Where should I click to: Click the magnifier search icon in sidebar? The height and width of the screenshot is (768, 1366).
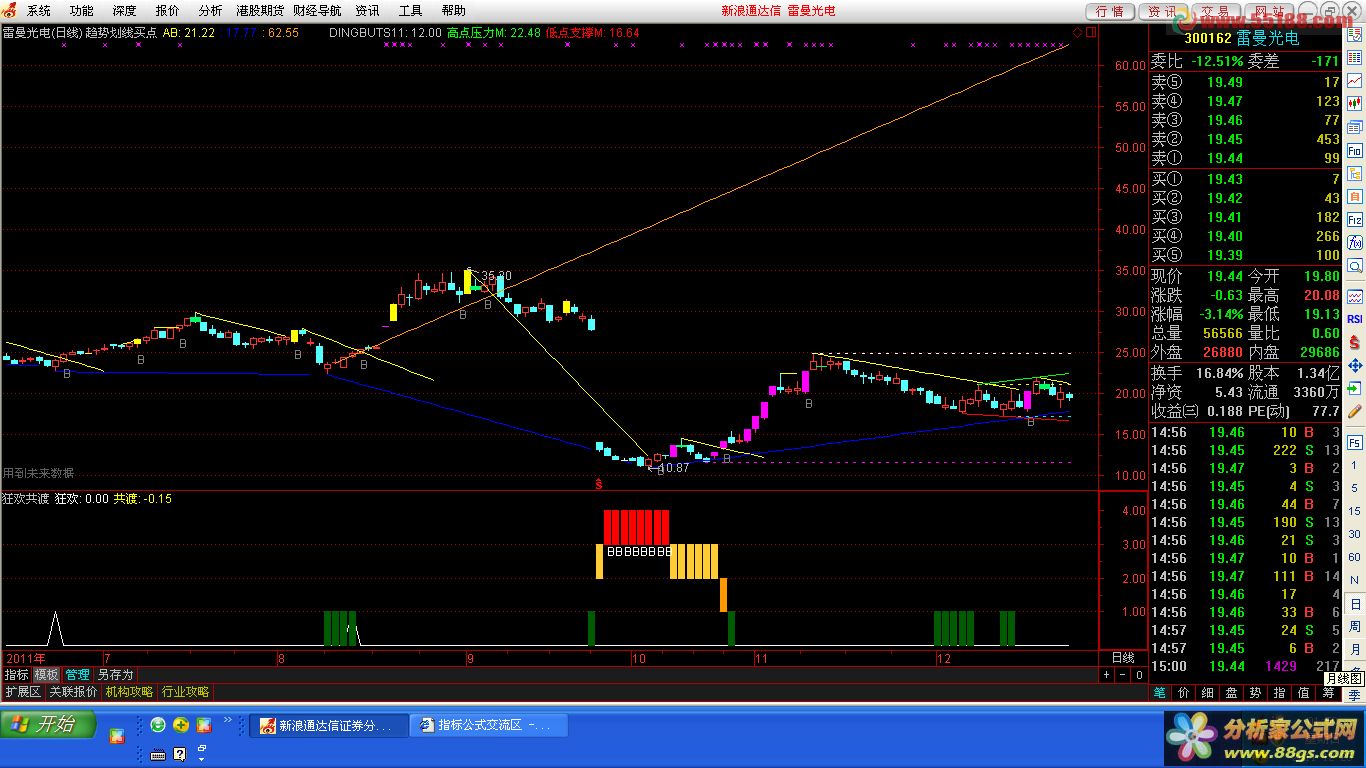[x=1355, y=265]
